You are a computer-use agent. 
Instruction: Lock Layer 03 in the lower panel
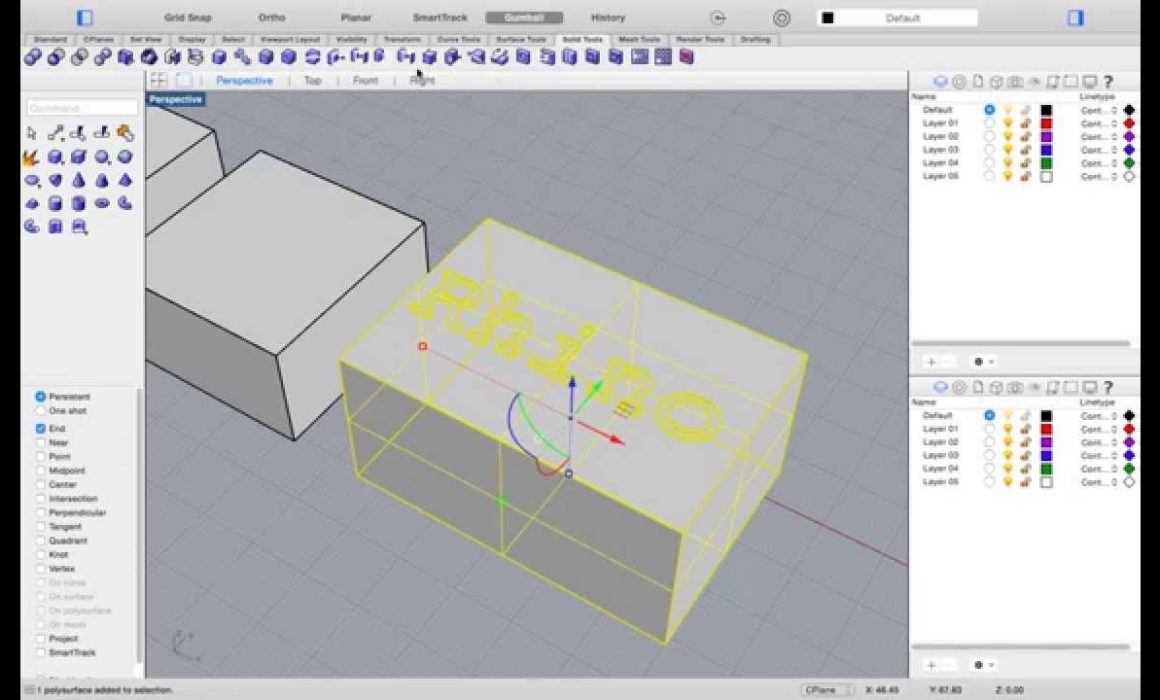pos(1025,456)
